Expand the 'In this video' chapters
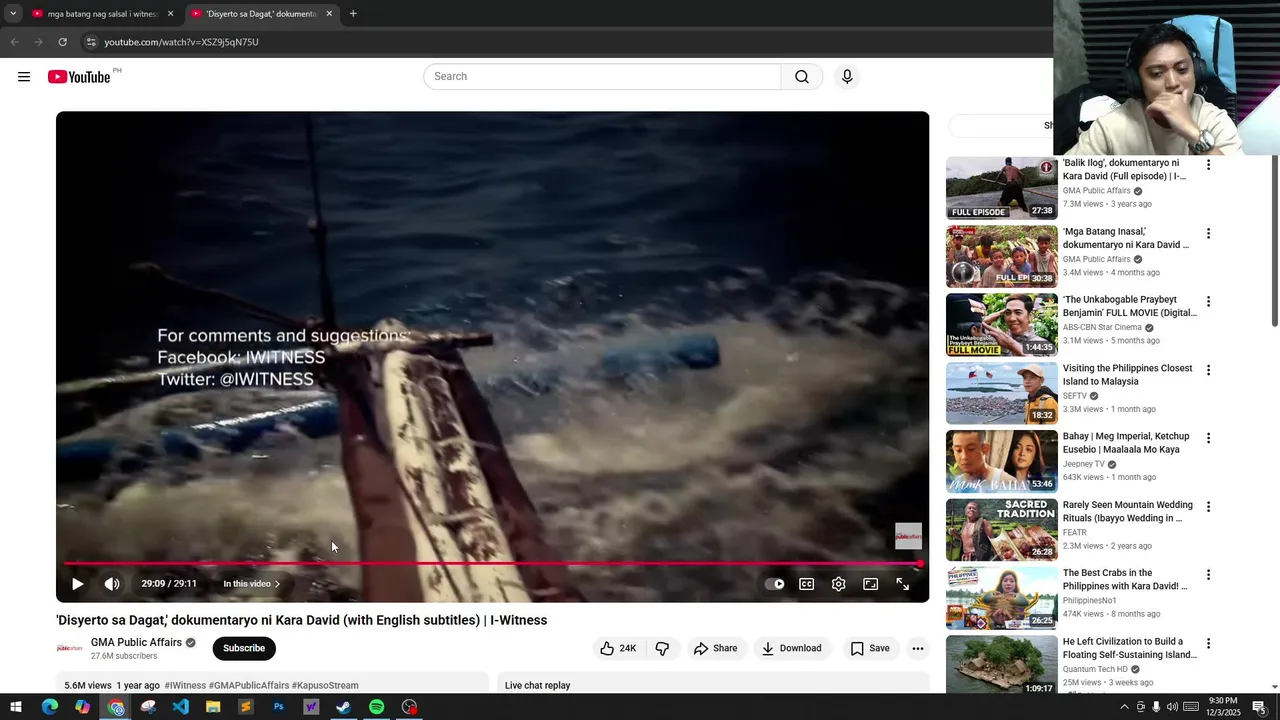The width and height of the screenshot is (1280, 720). coord(251,584)
